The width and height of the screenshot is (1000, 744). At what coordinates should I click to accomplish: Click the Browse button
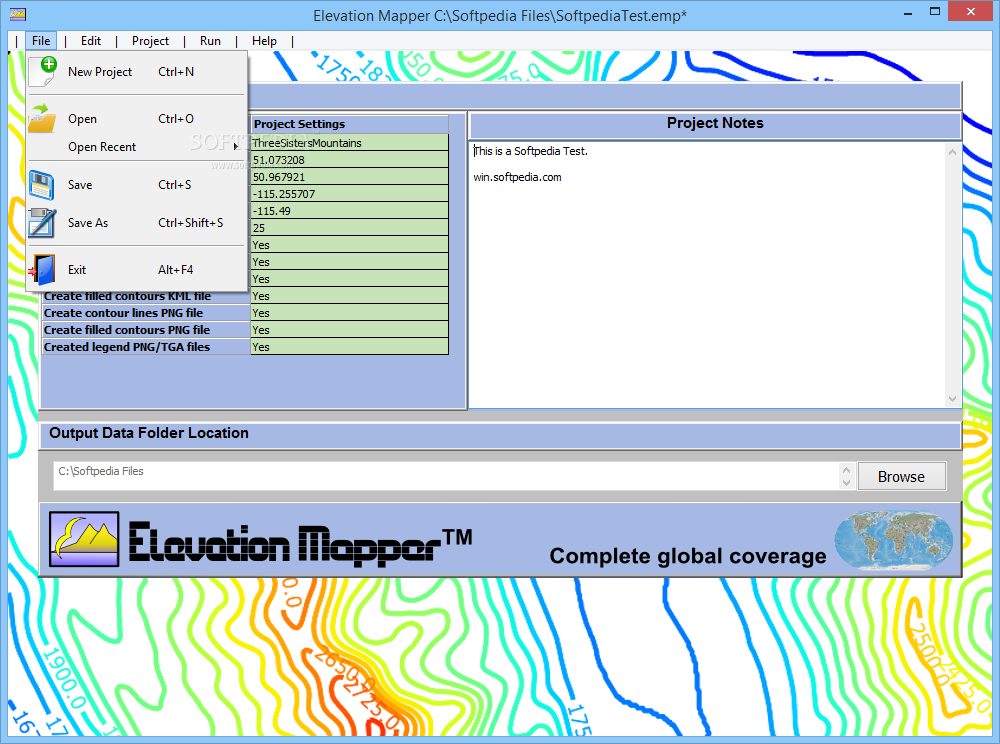[901, 476]
